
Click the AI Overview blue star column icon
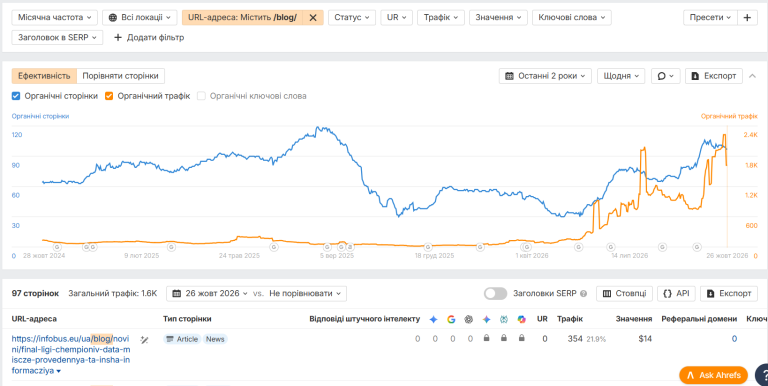click(433, 319)
